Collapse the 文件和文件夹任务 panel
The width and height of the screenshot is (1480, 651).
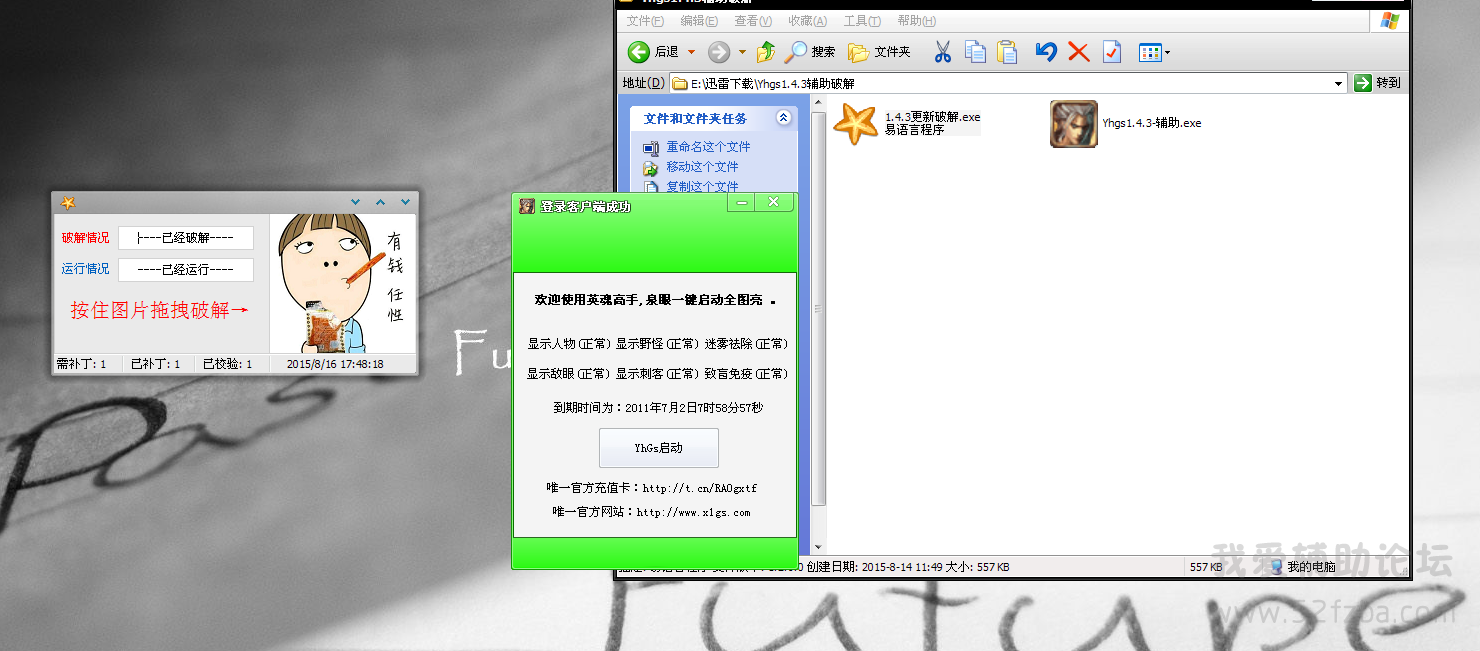coord(783,118)
